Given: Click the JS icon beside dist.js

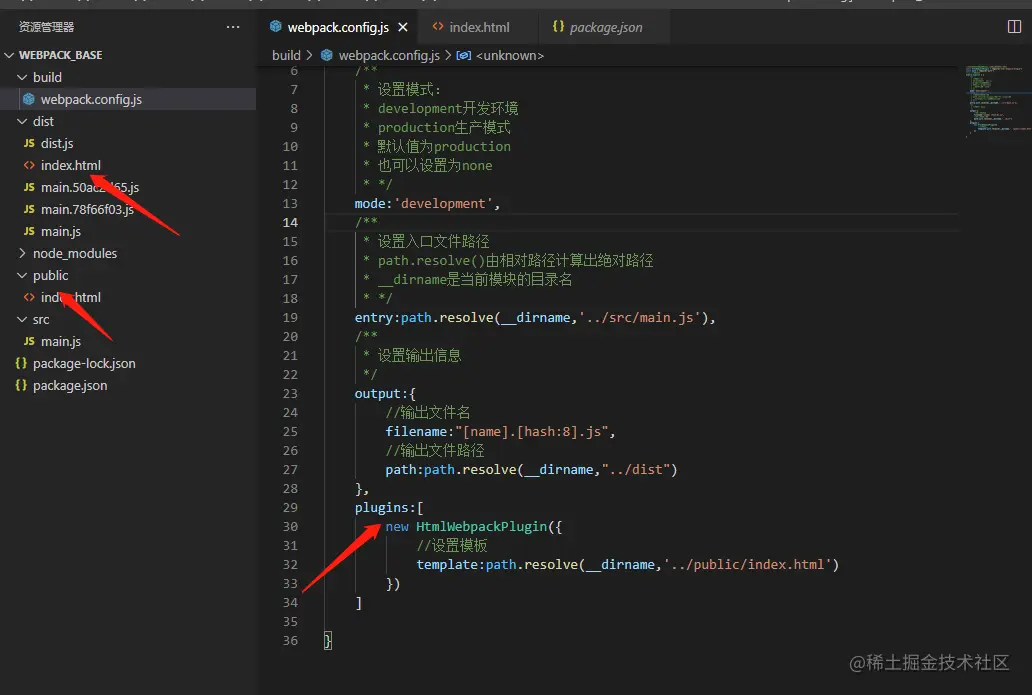Looking at the screenshot, I should coord(29,143).
